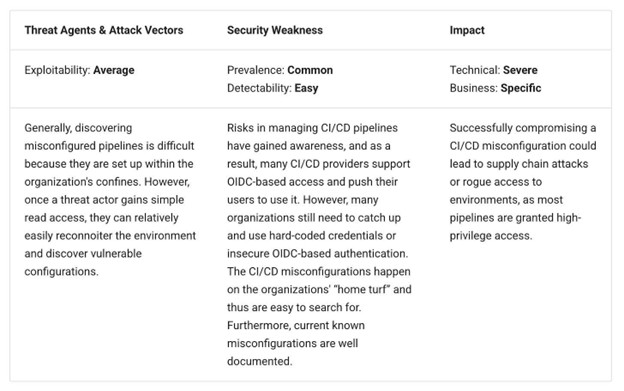
Task: Click the Threat Agents & Attack Vectors header
Action: pos(104,30)
